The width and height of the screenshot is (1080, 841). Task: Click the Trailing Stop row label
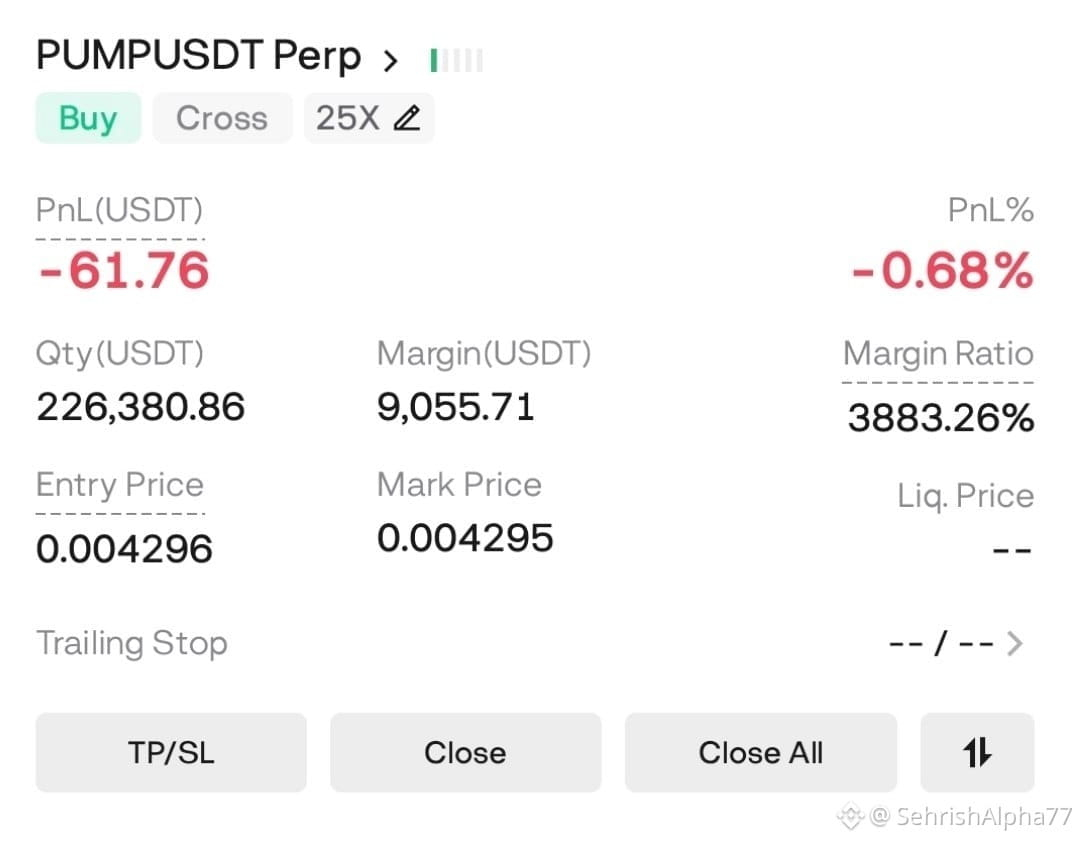click(132, 644)
